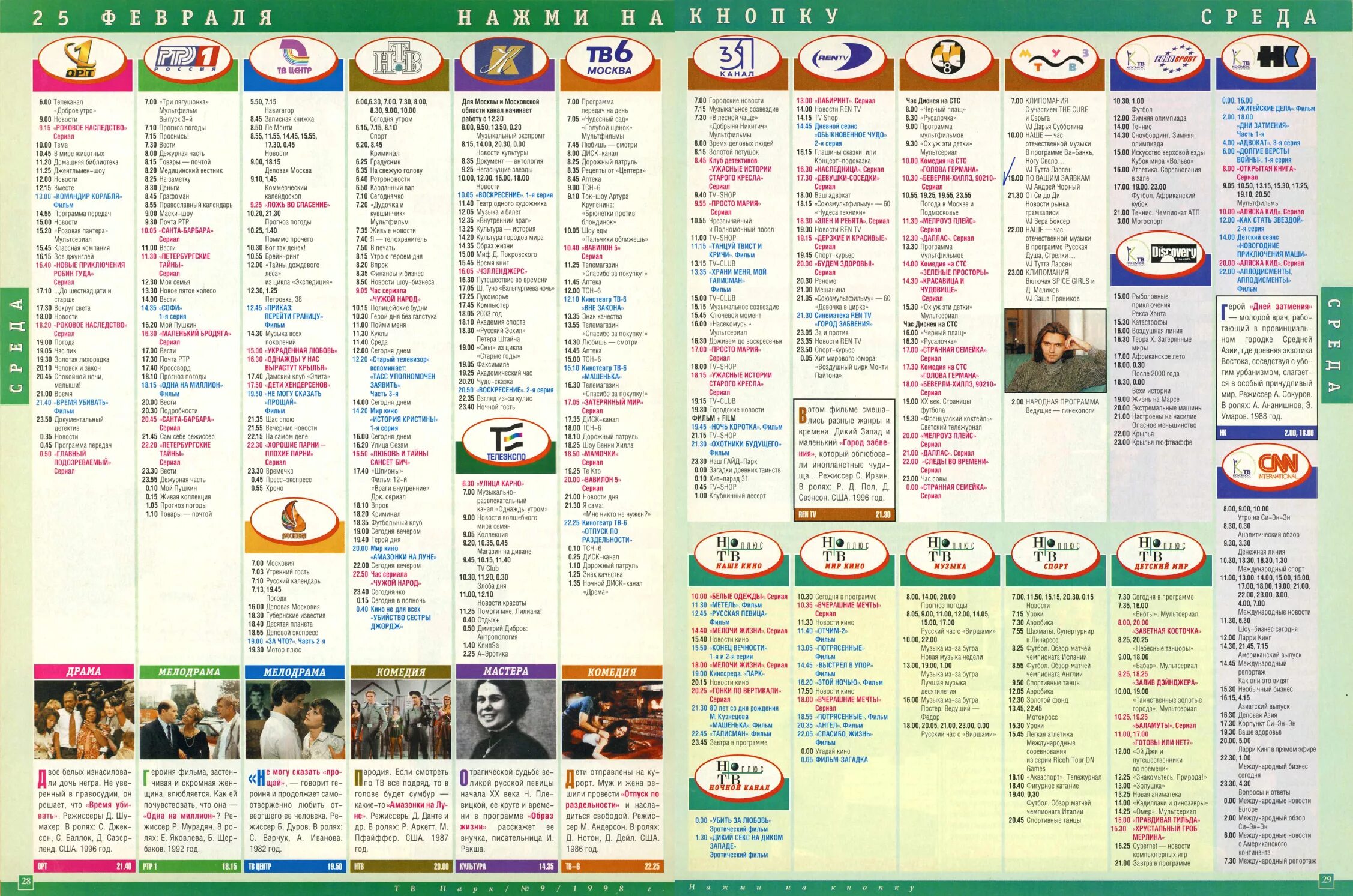Image resolution: width=1353 pixels, height=896 pixels.
Task: Open the НК Космос ТВ logo
Action: tap(1265, 60)
